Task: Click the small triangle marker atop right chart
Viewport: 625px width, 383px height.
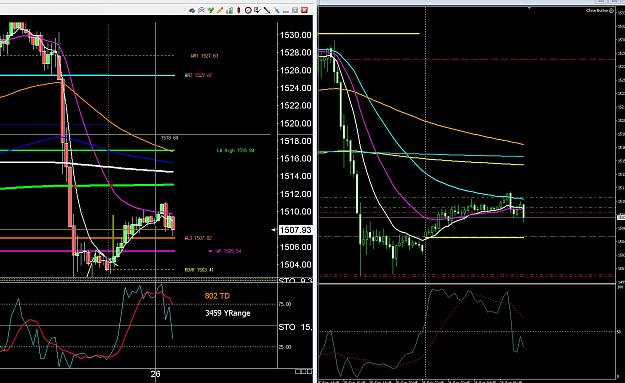Action: 529,8
